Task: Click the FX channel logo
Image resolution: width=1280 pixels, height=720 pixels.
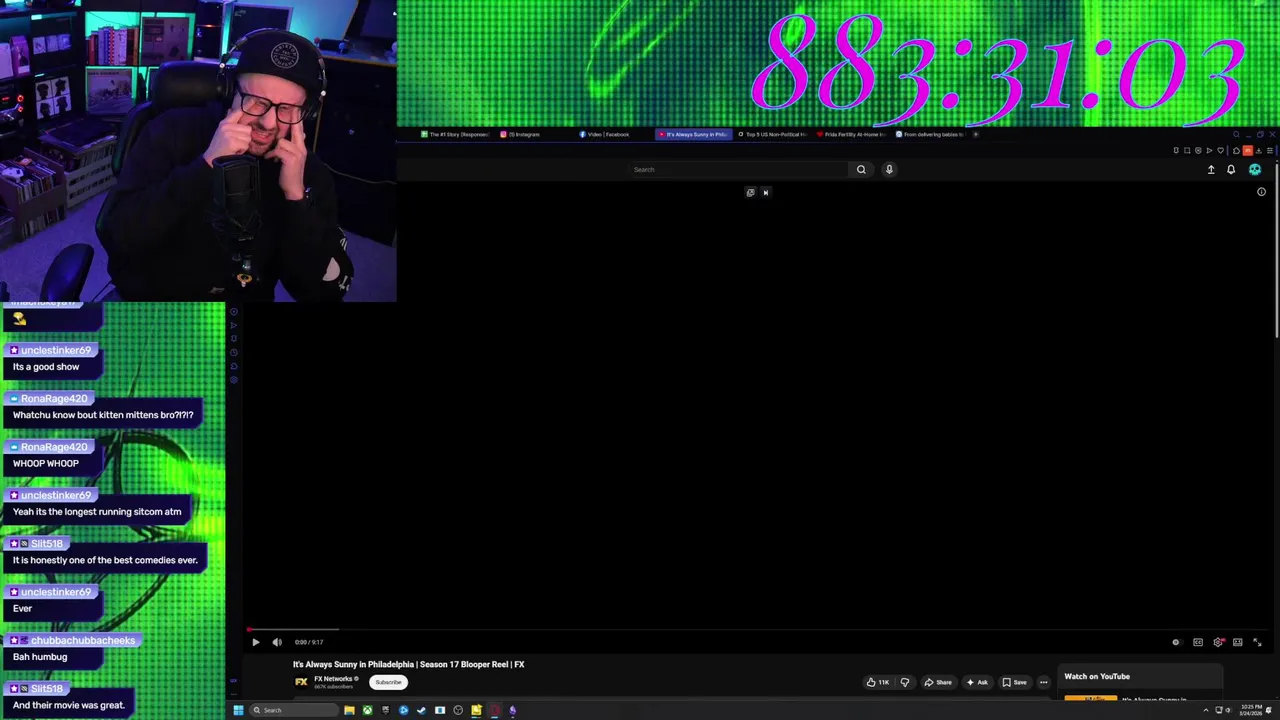Action: point(301,682)
